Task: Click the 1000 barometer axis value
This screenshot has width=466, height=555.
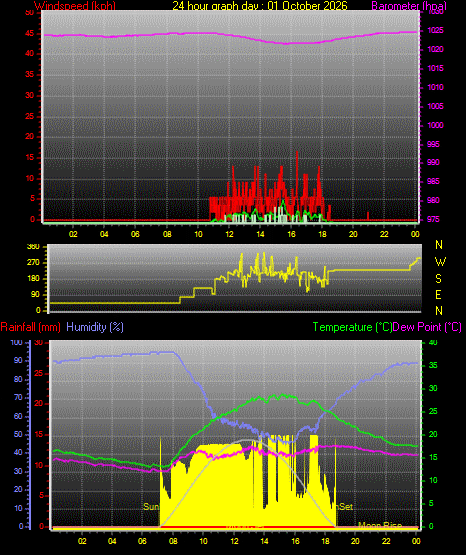Action: [436, 125]
